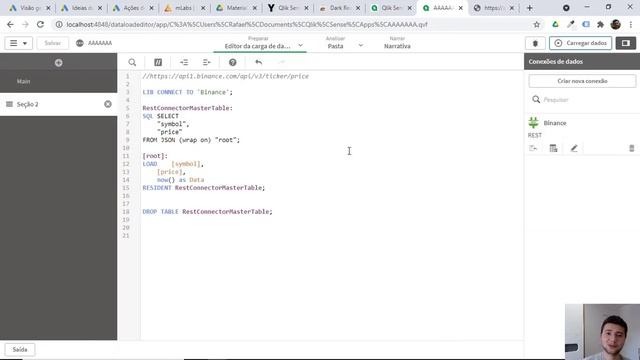The height and width of the screenshot is (360, 640).
Task: Click the Salvar button
Action: [x=52, y=43]
